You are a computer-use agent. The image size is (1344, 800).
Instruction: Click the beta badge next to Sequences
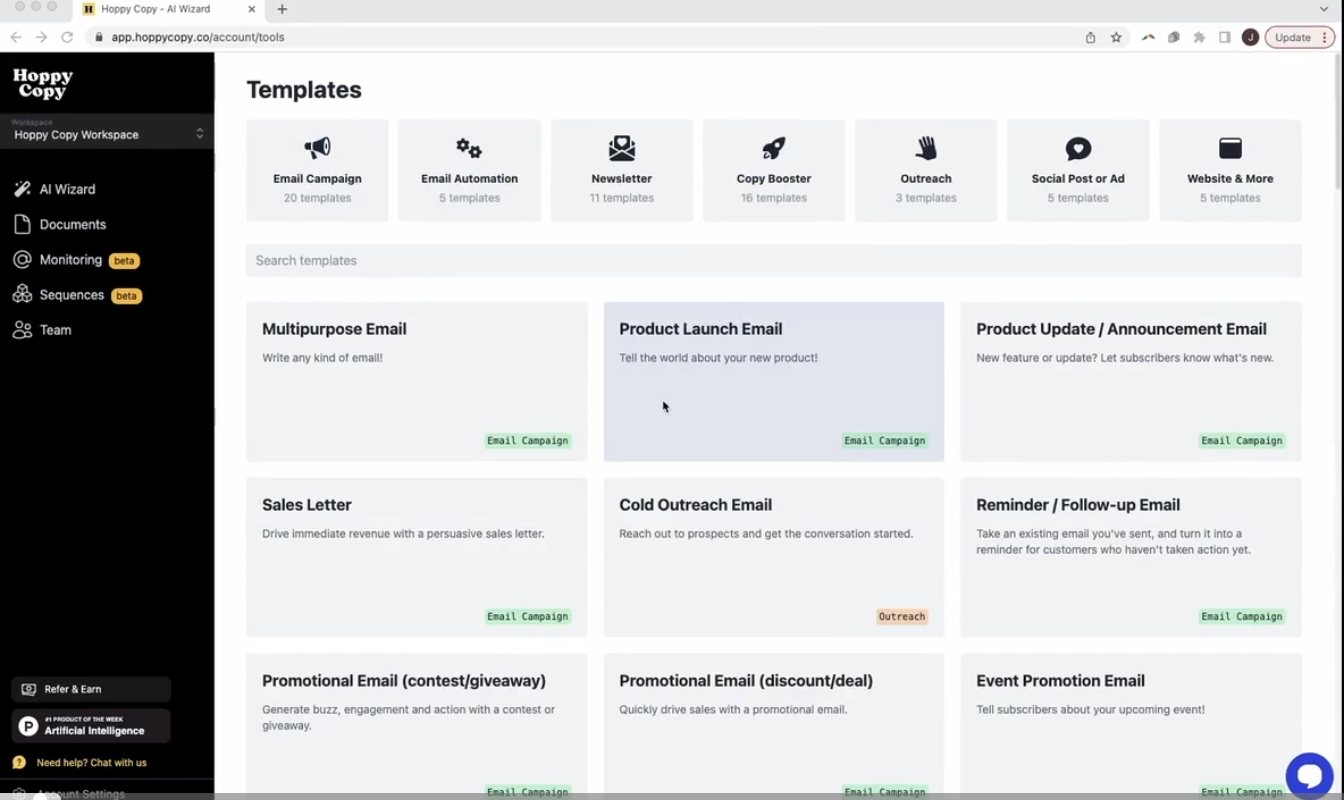tap(126, 296)
